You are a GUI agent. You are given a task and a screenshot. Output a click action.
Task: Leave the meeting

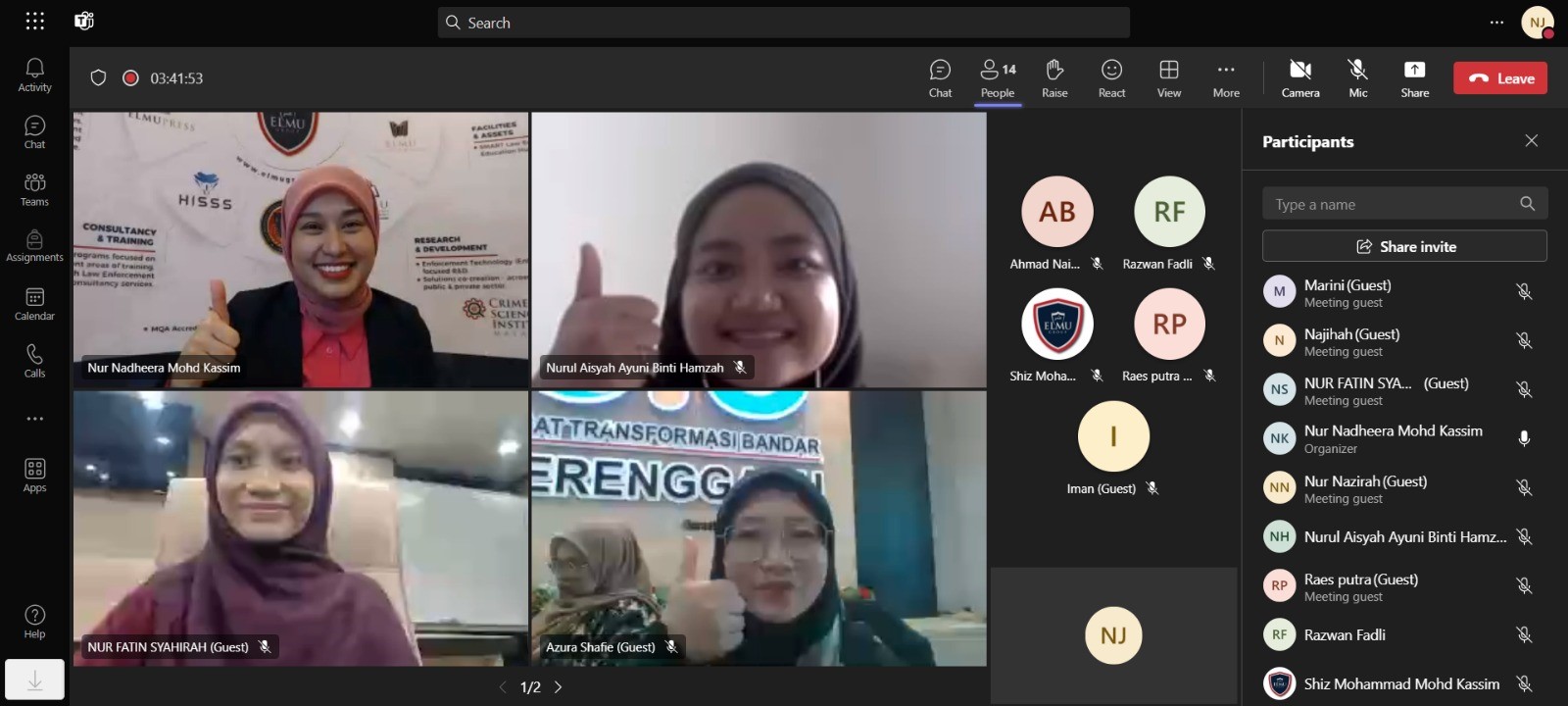coord(1499,78)
